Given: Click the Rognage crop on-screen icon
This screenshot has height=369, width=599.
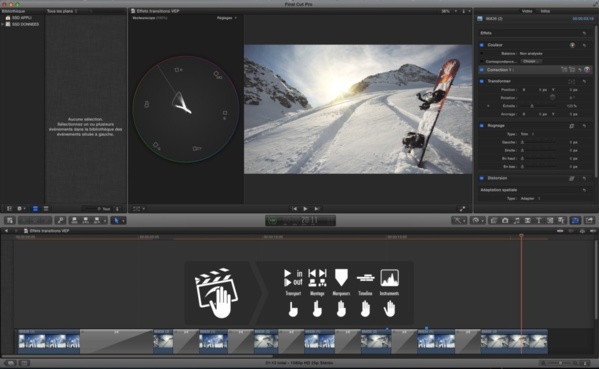Looking at the screenshot, I should coord(571,126).
